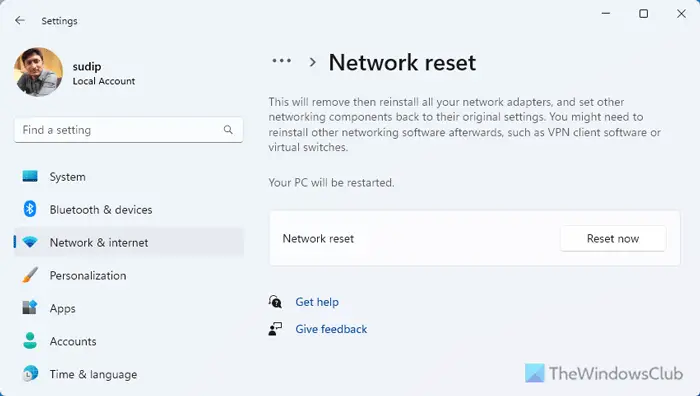
Task: Click the Find a setting search box
Action: (129, 130)
